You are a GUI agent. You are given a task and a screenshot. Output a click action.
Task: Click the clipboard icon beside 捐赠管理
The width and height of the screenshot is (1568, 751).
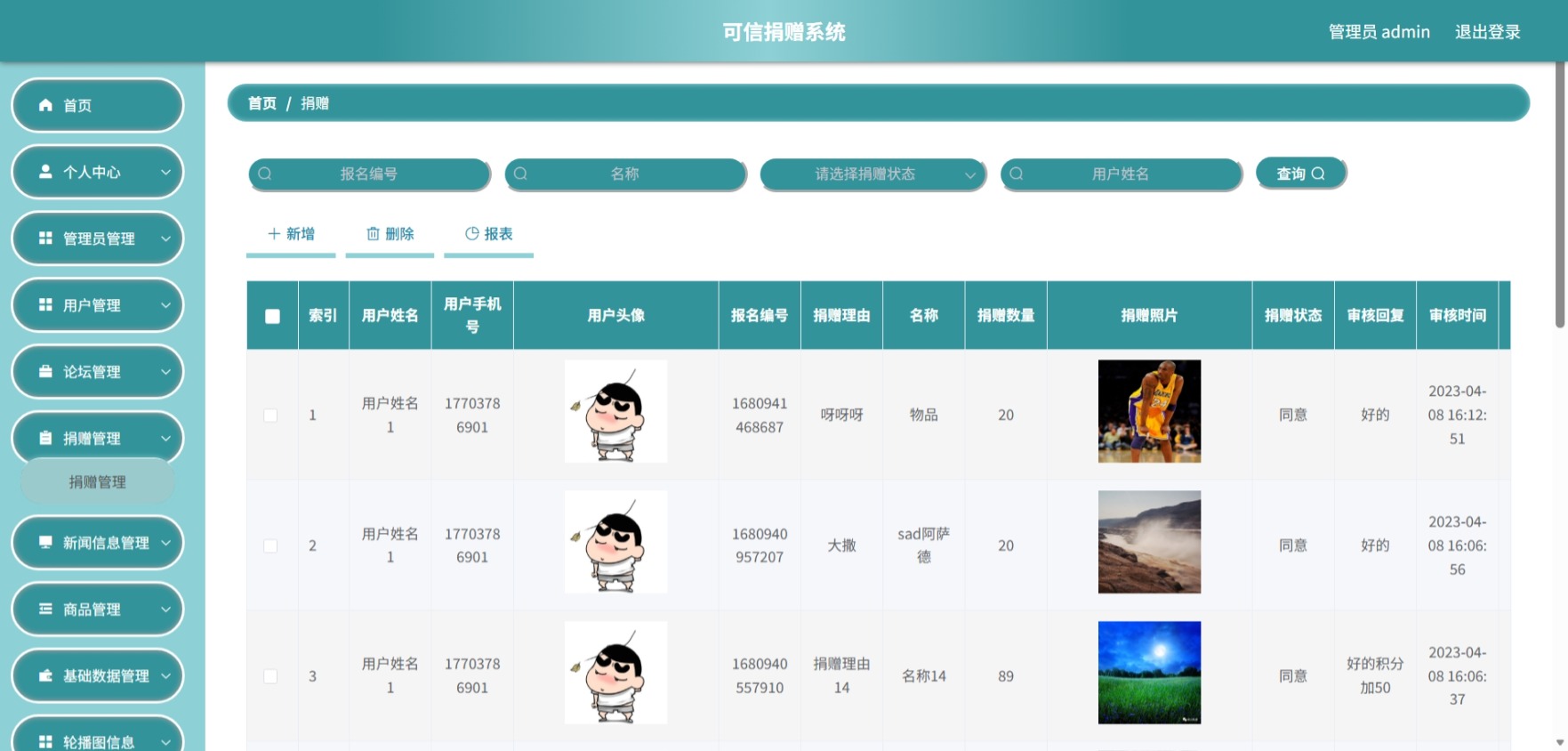click(x=45, y=439)
